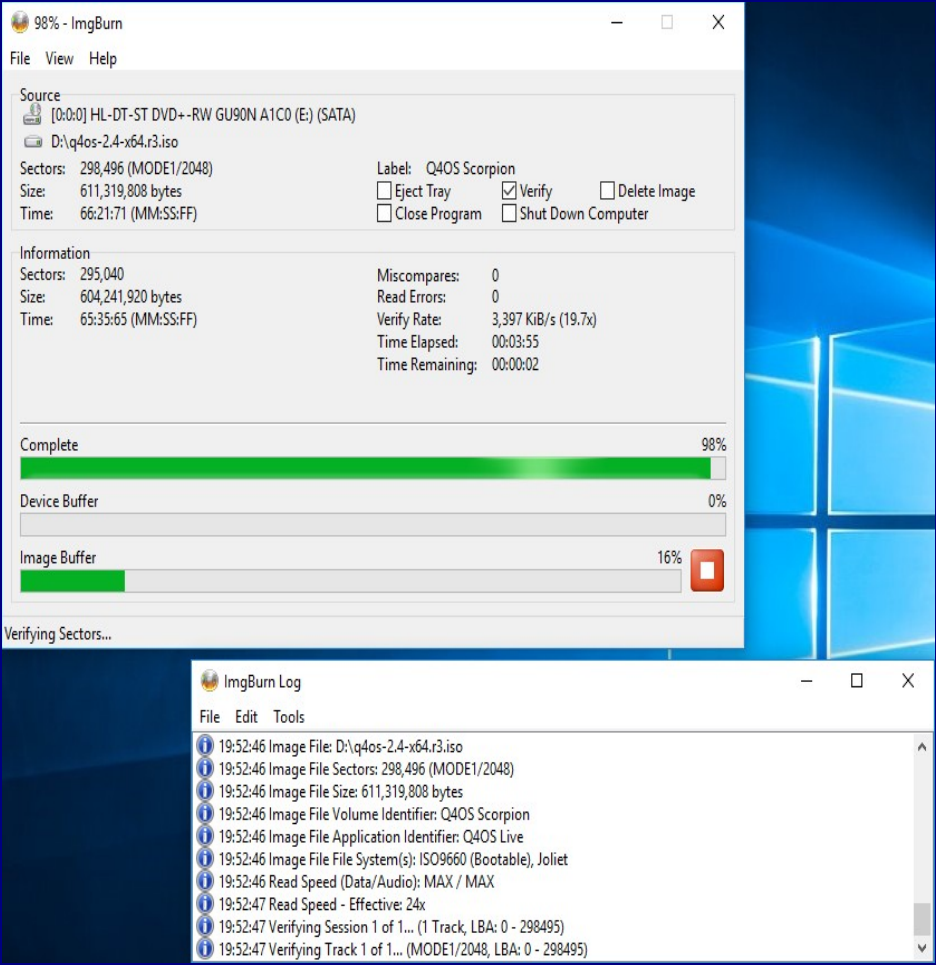
Task: Open Tools menu in ImgBurn Log window
Action: 289,717
